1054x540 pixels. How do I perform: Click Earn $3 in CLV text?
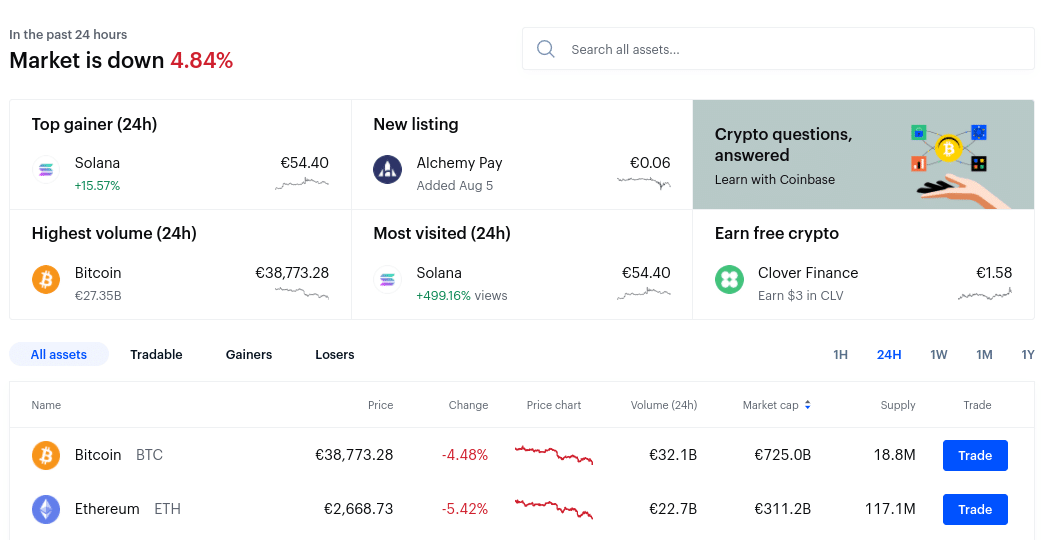(x=801, y=295)
